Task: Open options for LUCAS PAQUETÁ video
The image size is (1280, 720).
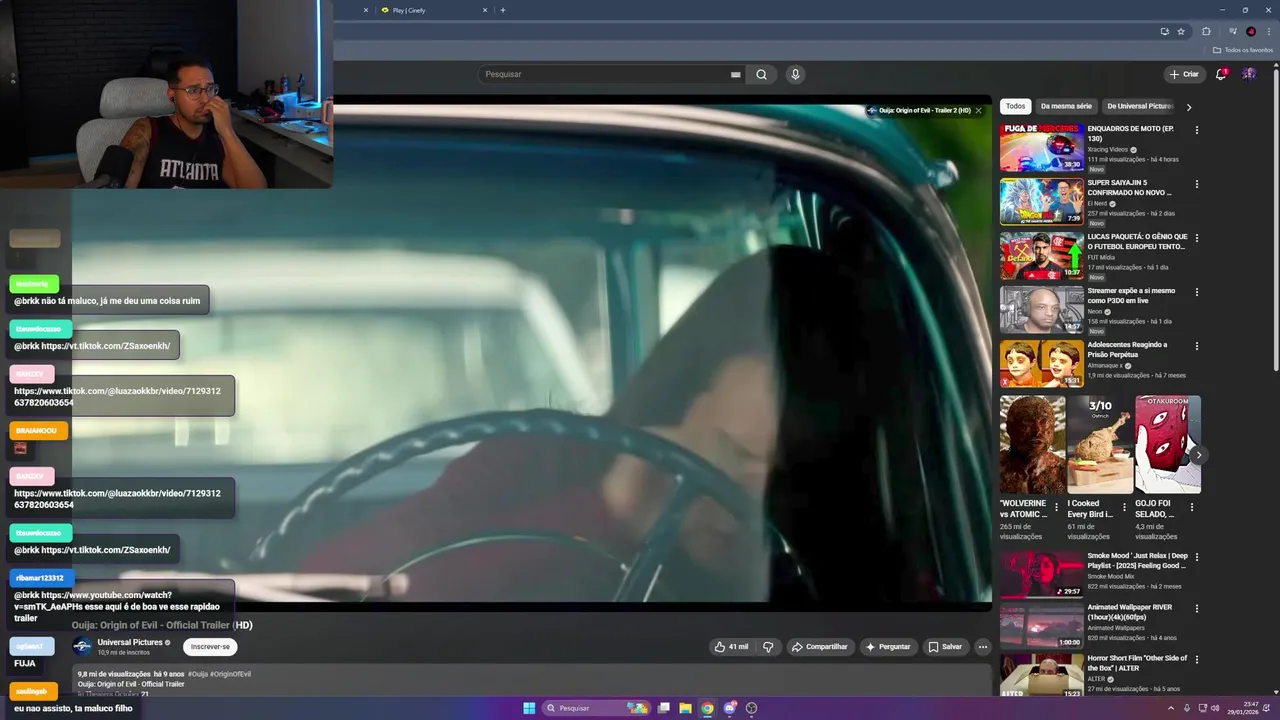Action: [1196, 238]
